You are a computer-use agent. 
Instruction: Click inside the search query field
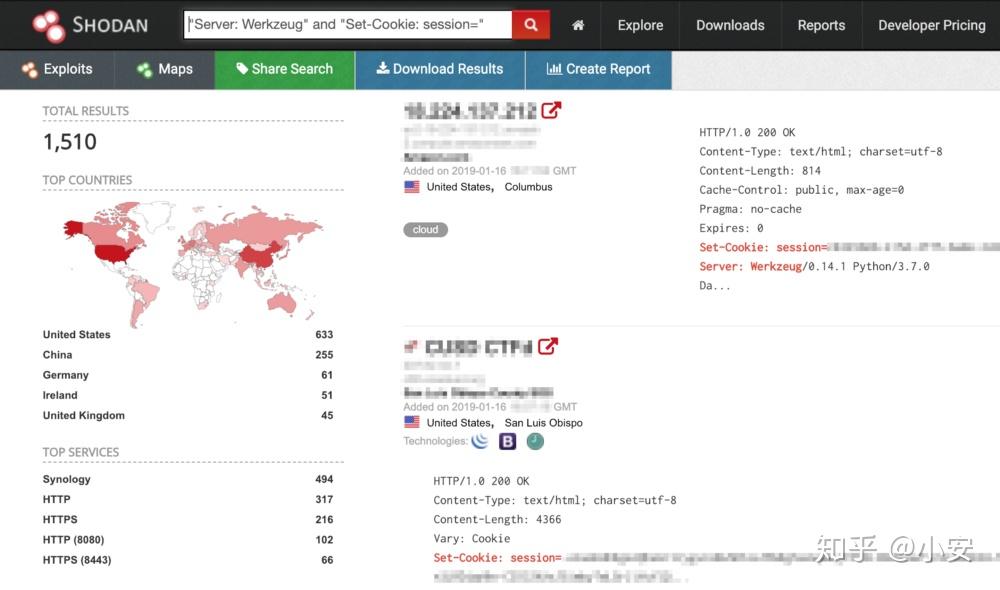[348, 25]
